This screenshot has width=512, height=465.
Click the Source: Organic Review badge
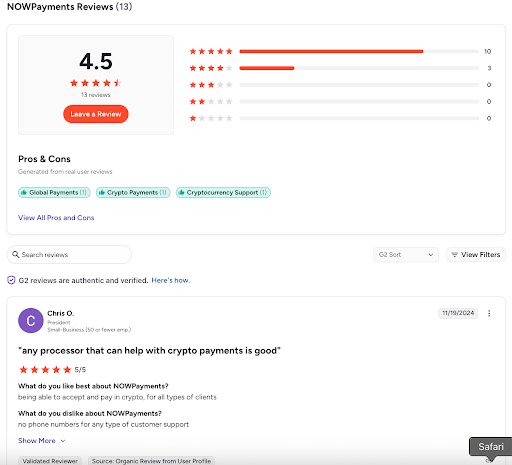151,461
